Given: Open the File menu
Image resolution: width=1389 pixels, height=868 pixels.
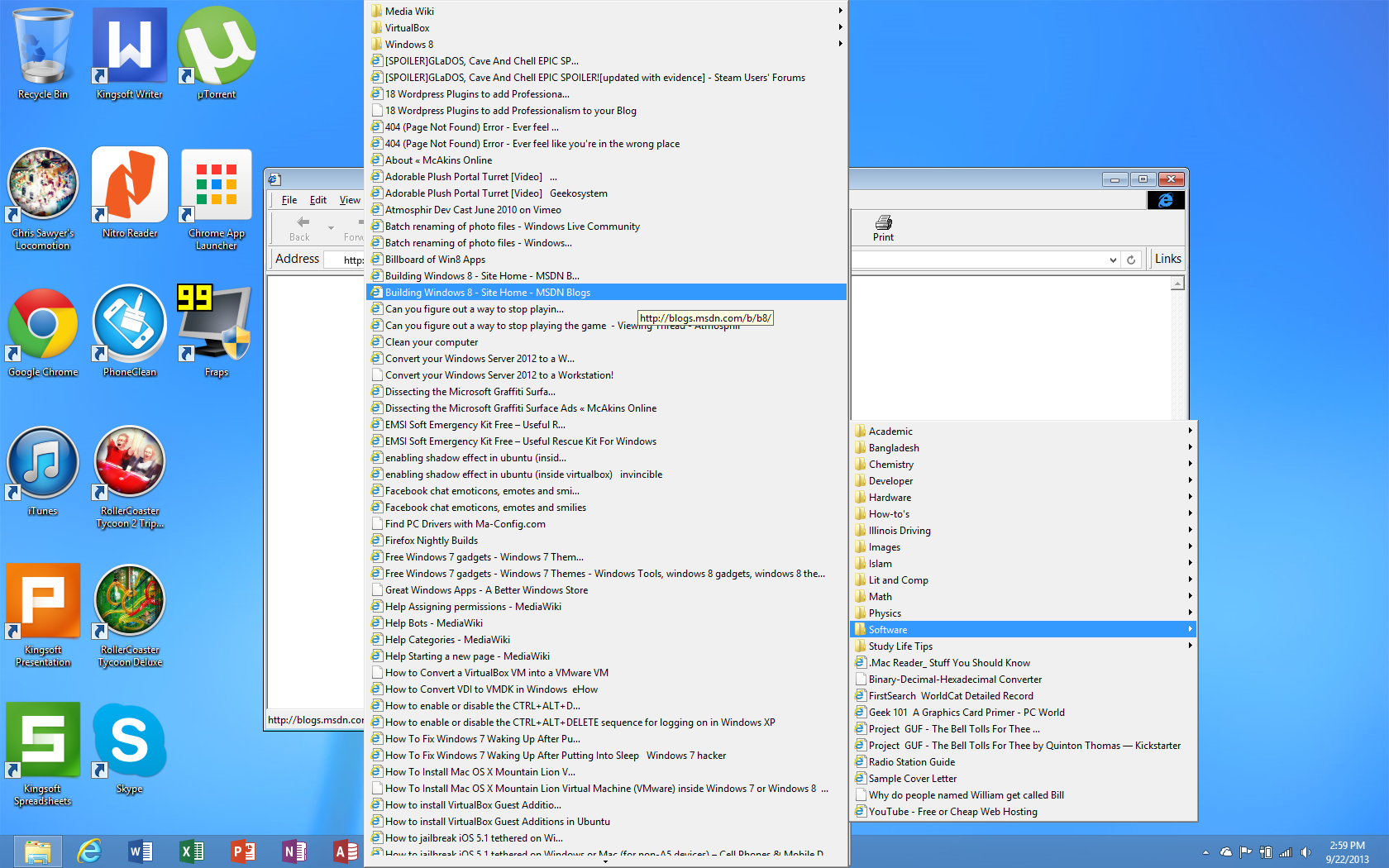Looking at the screenshot, I should (x=289, y=200).
